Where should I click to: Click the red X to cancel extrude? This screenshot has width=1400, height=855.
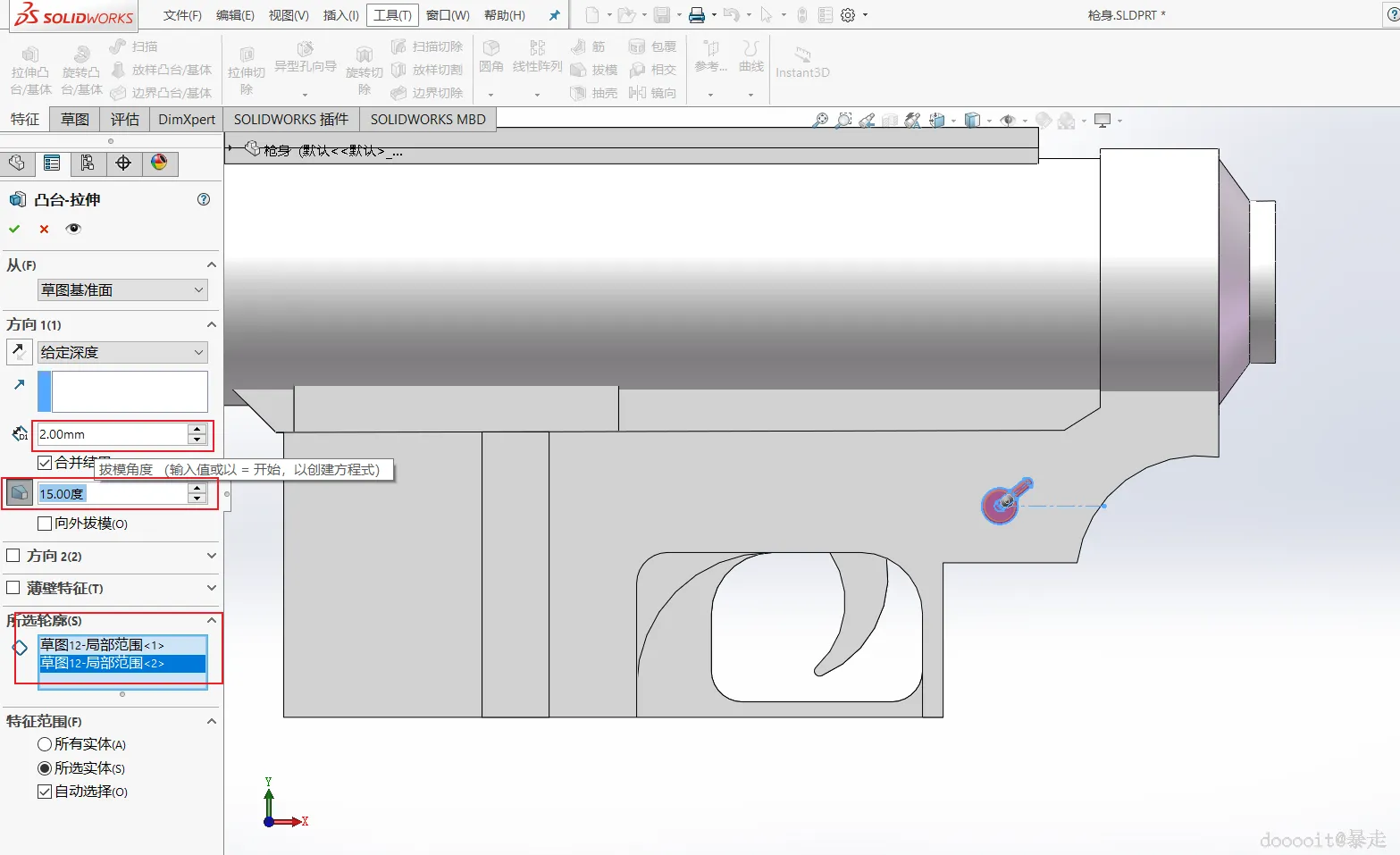click(x=44, y=229)
